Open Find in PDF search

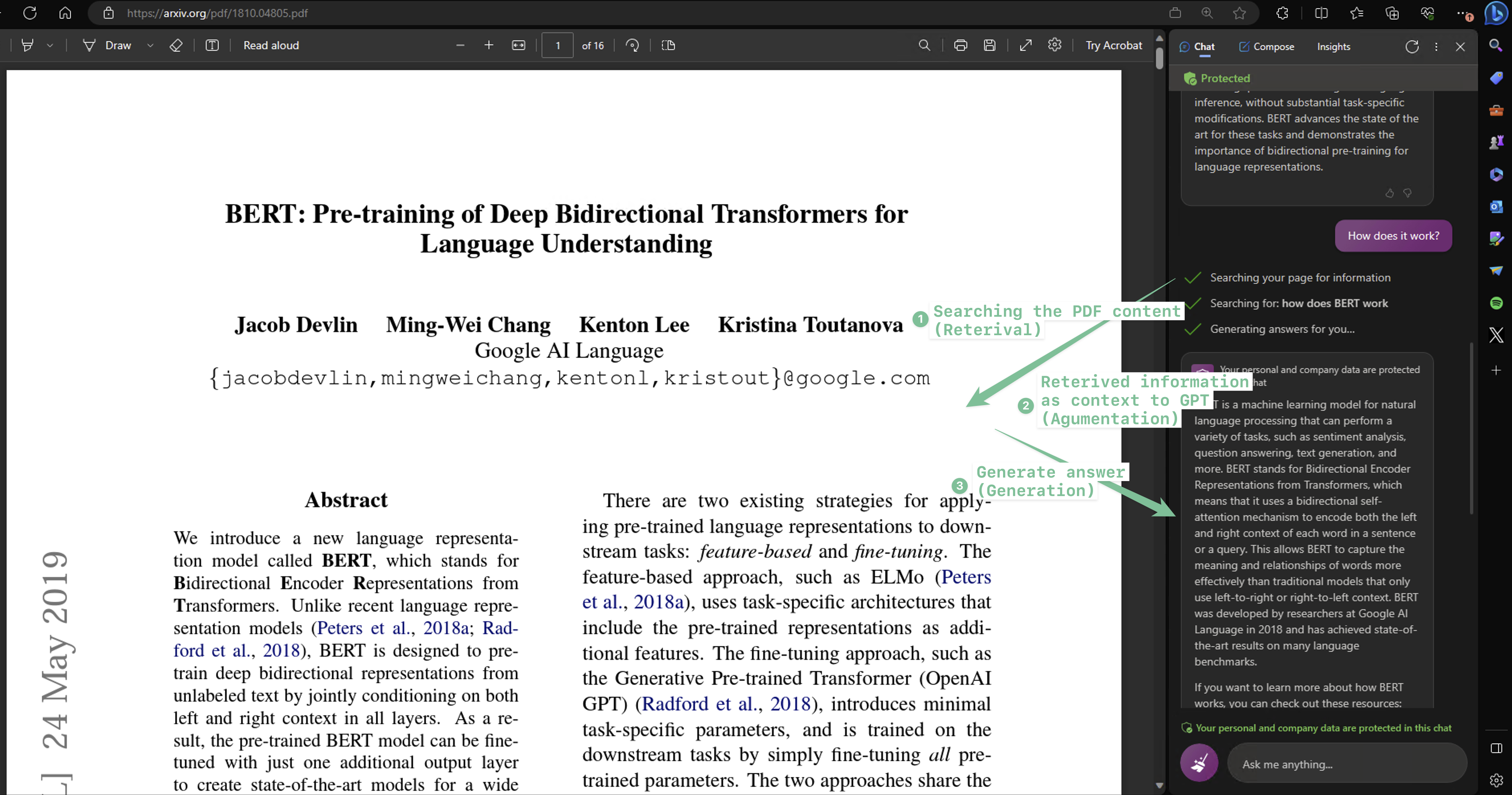coord(924,45)
